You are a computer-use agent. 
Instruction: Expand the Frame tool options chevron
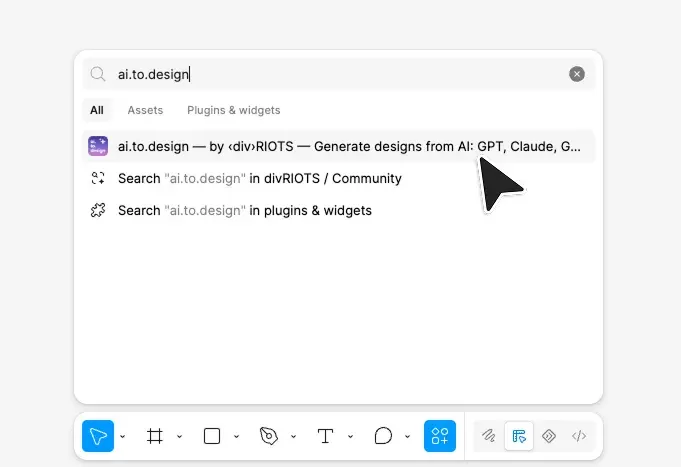[179, 436]
